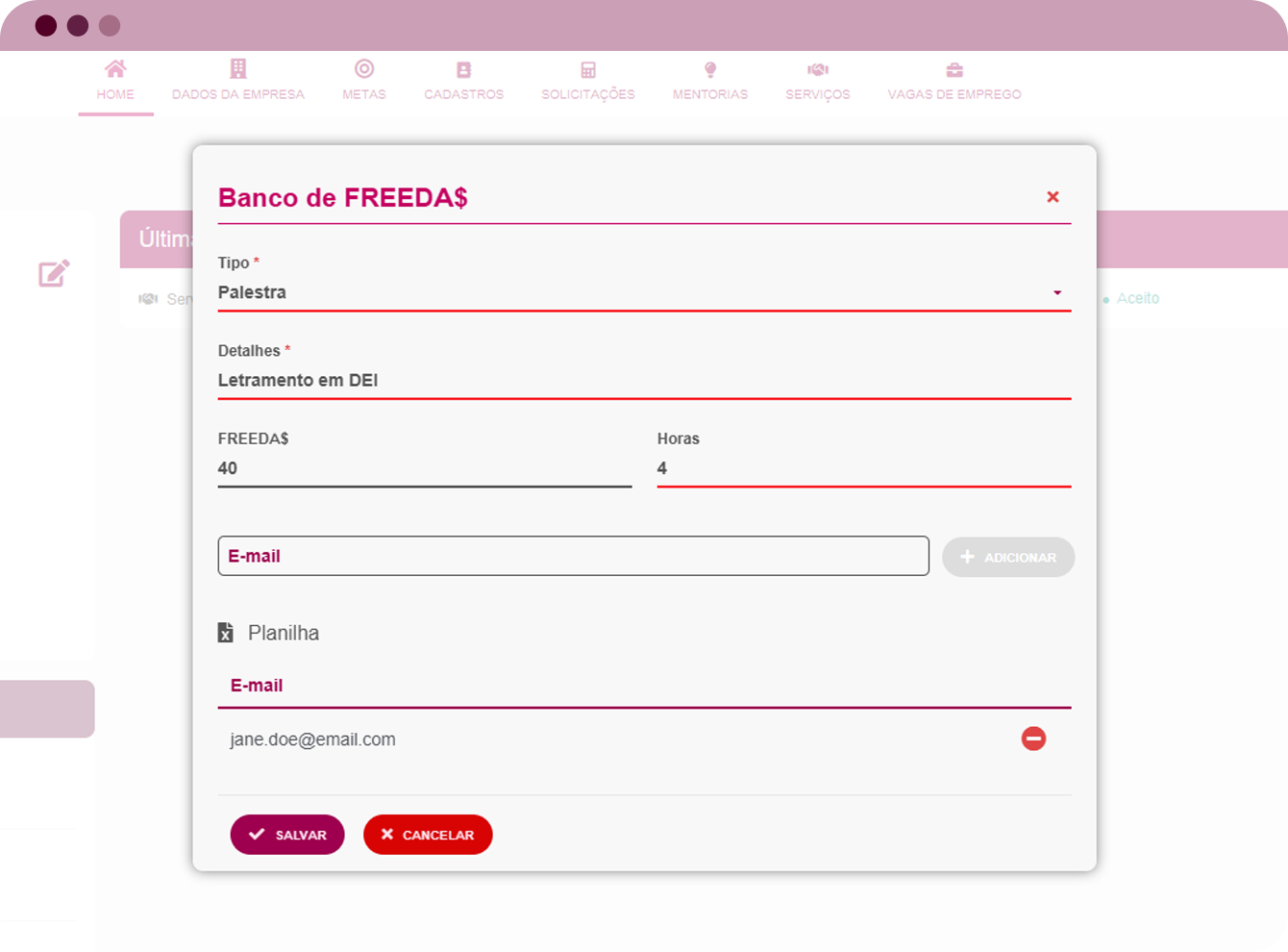Viewport: 1288px width, 952px height.
Task: Click the E-mail input box
Action: tap(573, 556)
